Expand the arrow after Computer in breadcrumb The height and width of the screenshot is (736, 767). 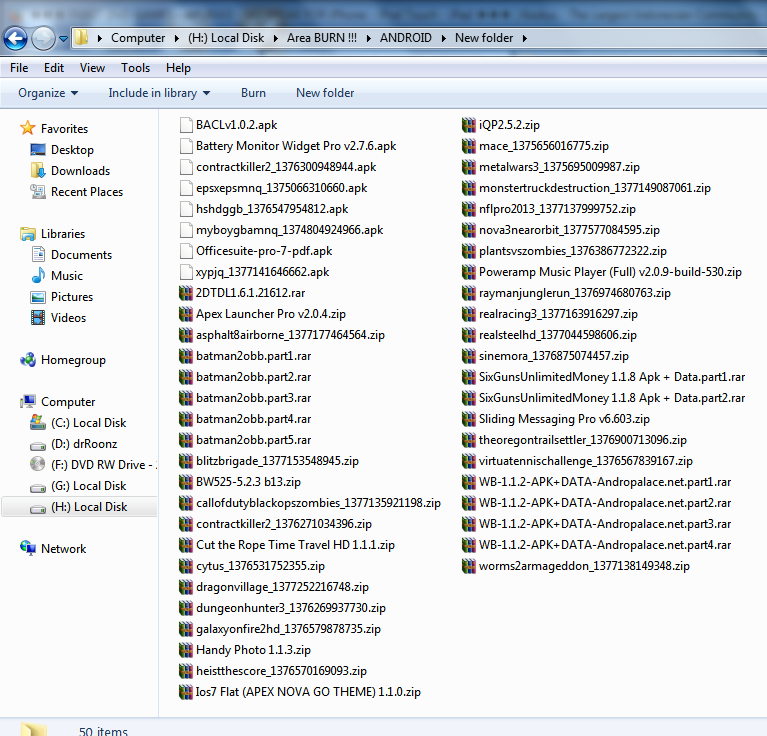pos(177,38)
